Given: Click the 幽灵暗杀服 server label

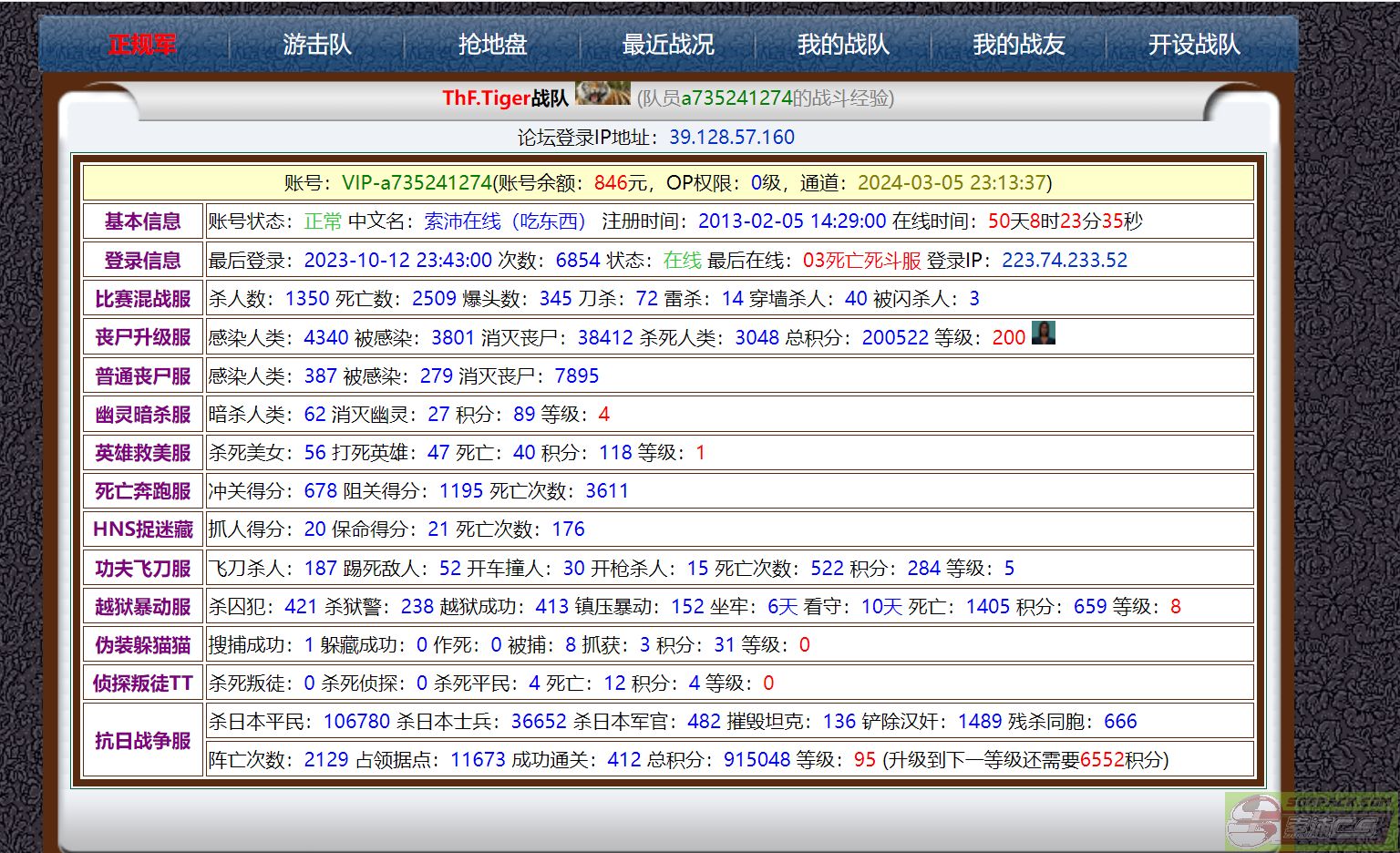Looking at the screenshot, I should pyautogui.click(x=143, y=415).
